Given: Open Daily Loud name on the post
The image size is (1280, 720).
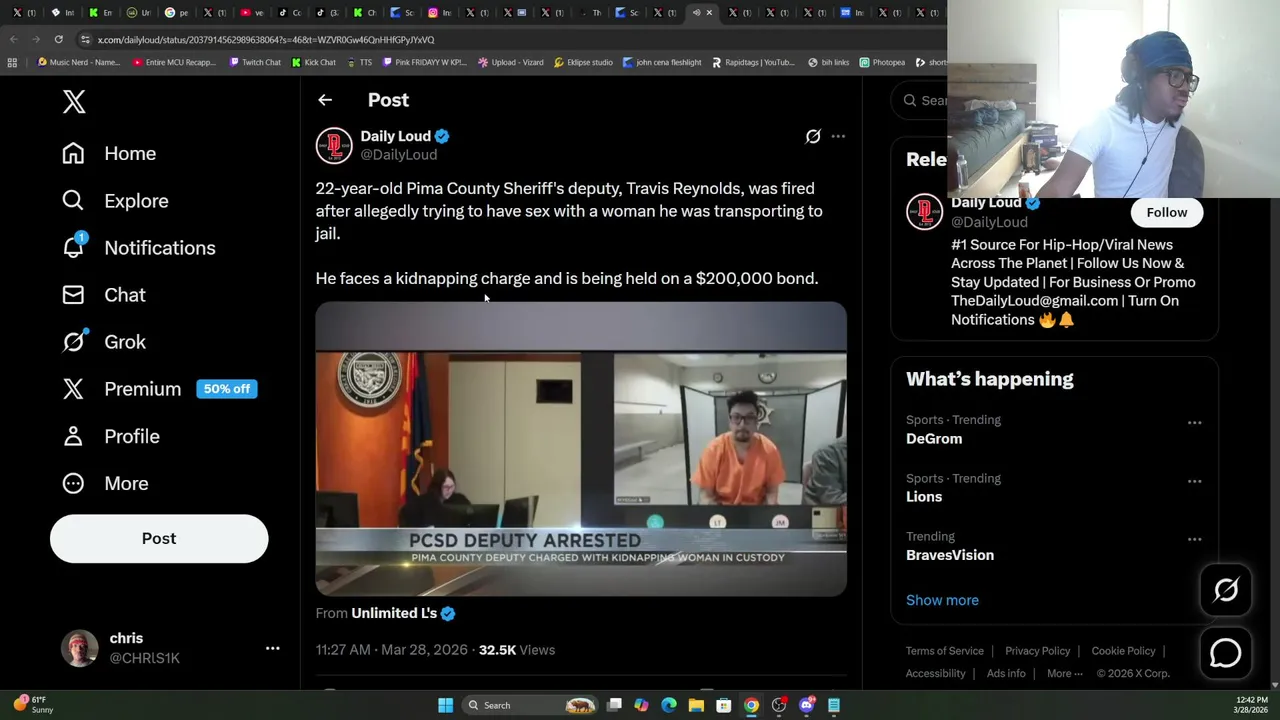Looking at the screenshot, I should (x=396, y=136).
